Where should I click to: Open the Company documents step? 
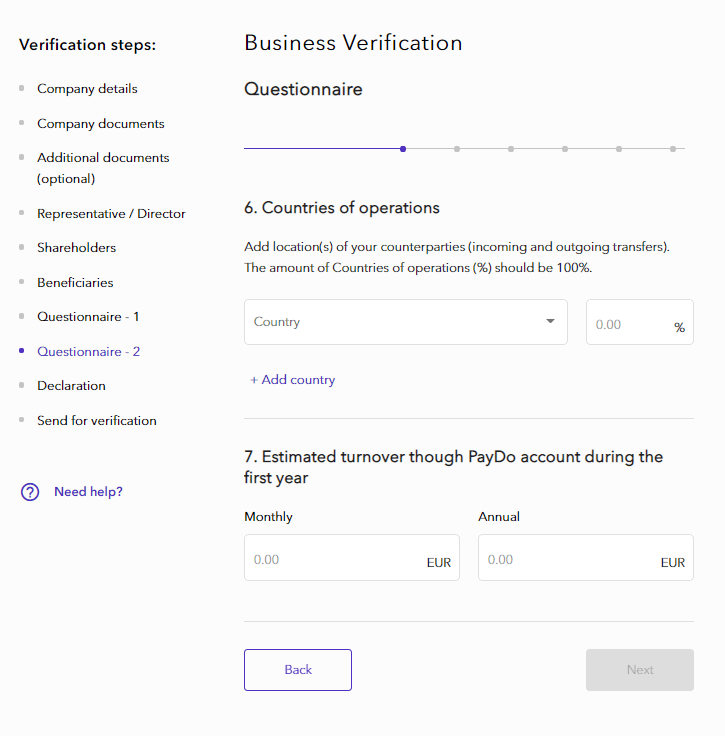pyautogui.click(x=100, y=124)
